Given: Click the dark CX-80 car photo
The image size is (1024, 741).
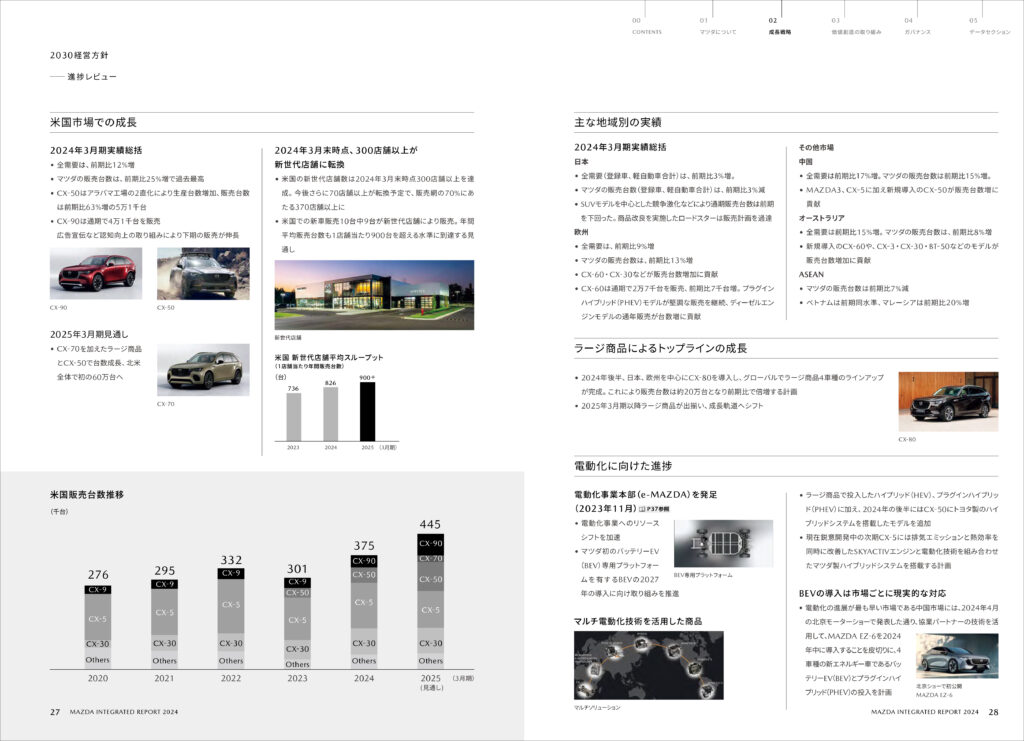Looking at the screenshot, I should [x=948, y=402].
